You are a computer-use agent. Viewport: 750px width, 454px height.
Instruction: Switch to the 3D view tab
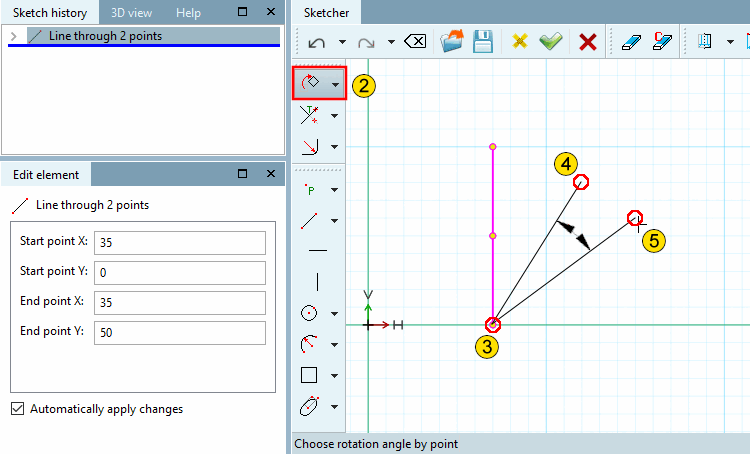(132, 13)
